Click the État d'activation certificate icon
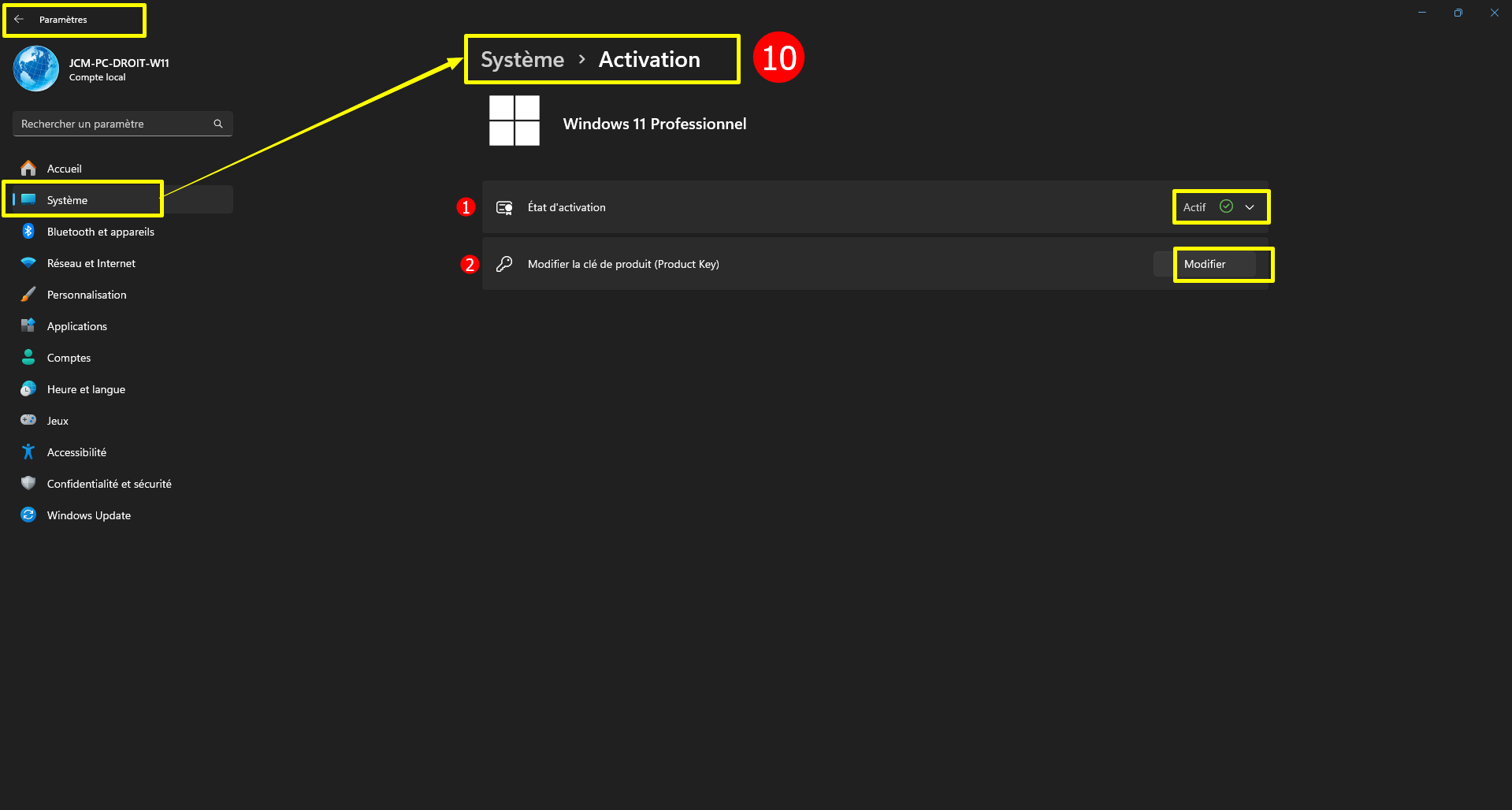 [x=504, y=207]
